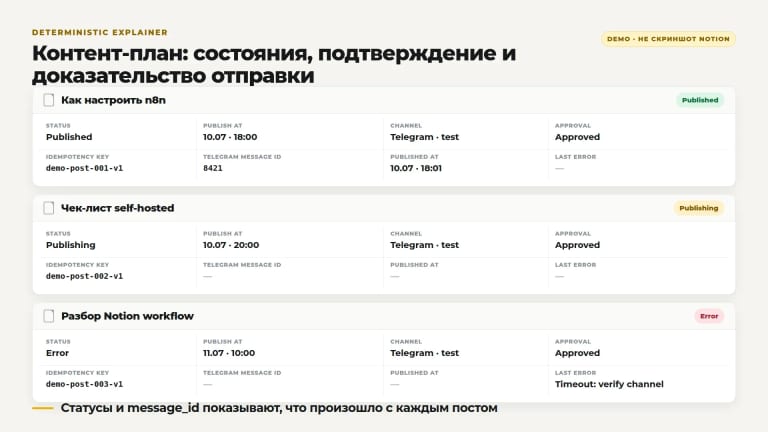
Task: Click the yellow Publishing status badge
Action: 698,208
